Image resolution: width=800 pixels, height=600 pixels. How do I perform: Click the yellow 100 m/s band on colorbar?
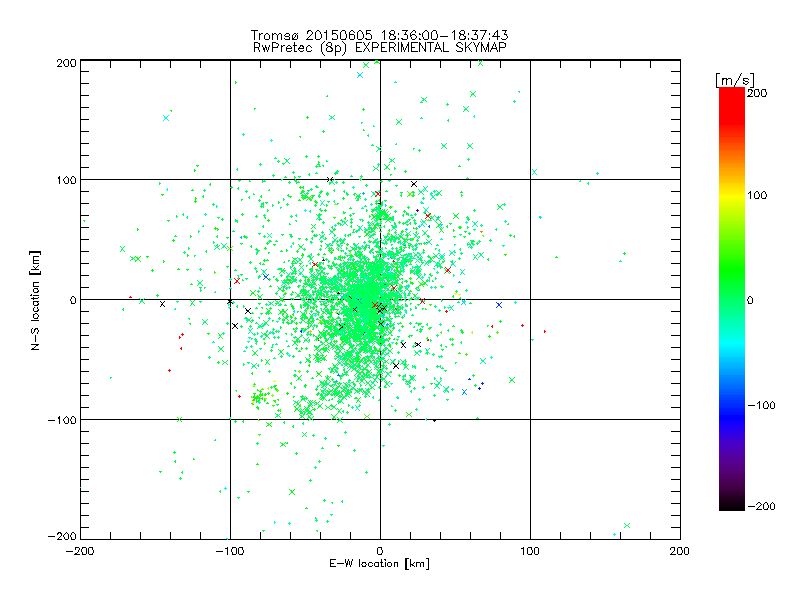732,195
